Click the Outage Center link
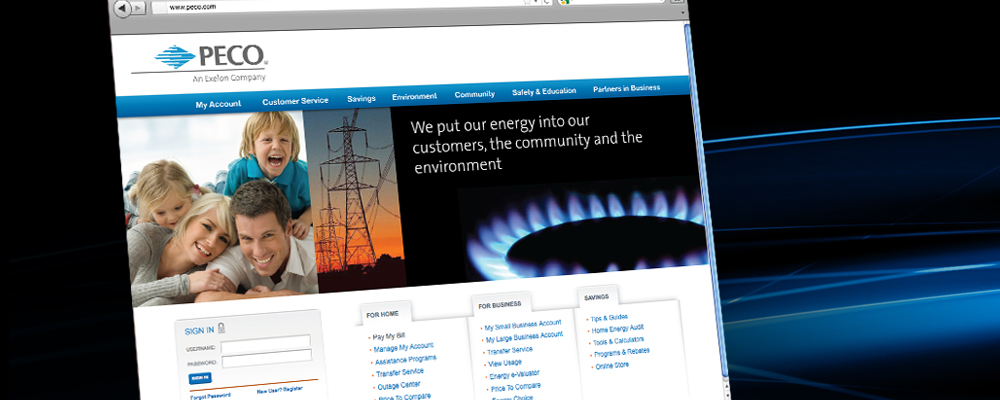Screen dimensions: 1000x400 click(399, 386)
